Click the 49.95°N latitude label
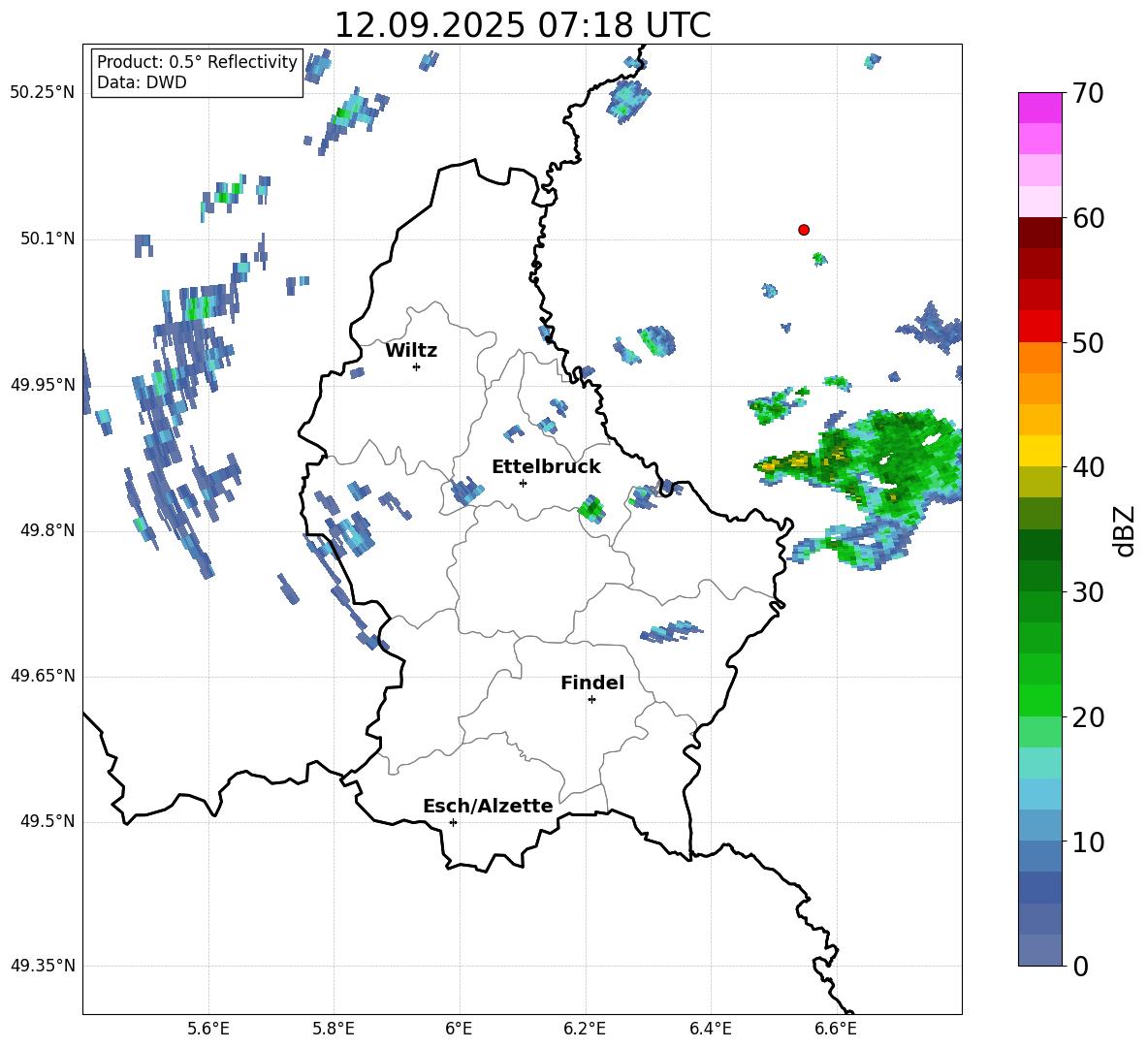1148x1048 pixels. (x=43, y=385)
